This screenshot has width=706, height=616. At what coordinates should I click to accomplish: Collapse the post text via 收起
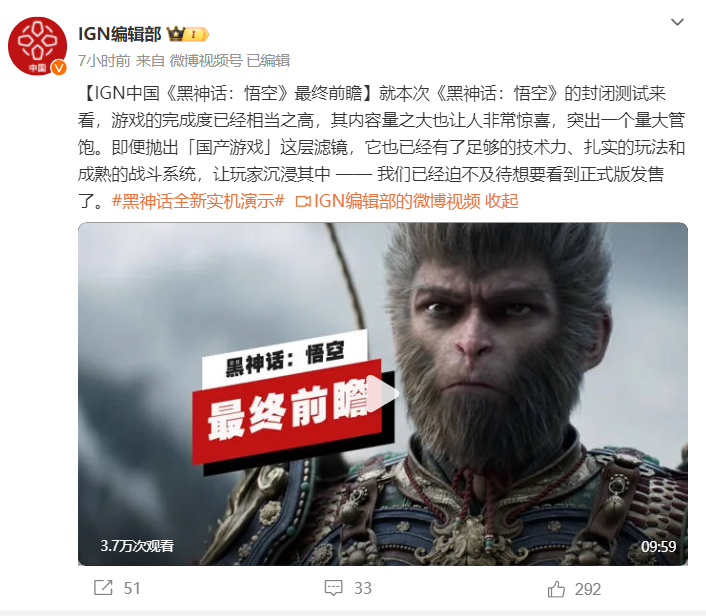[502, 201]
